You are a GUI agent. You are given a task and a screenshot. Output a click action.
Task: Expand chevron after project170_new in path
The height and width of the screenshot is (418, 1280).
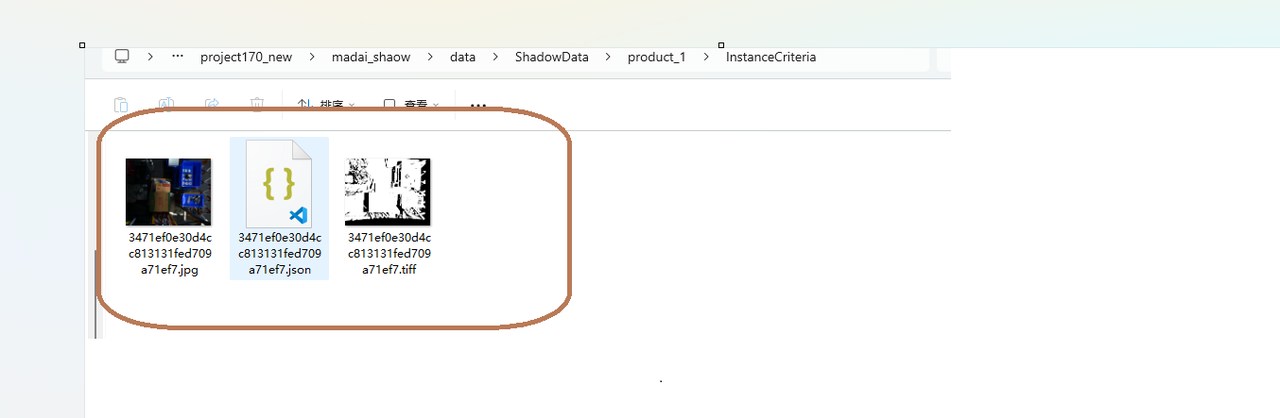(312, 57)
